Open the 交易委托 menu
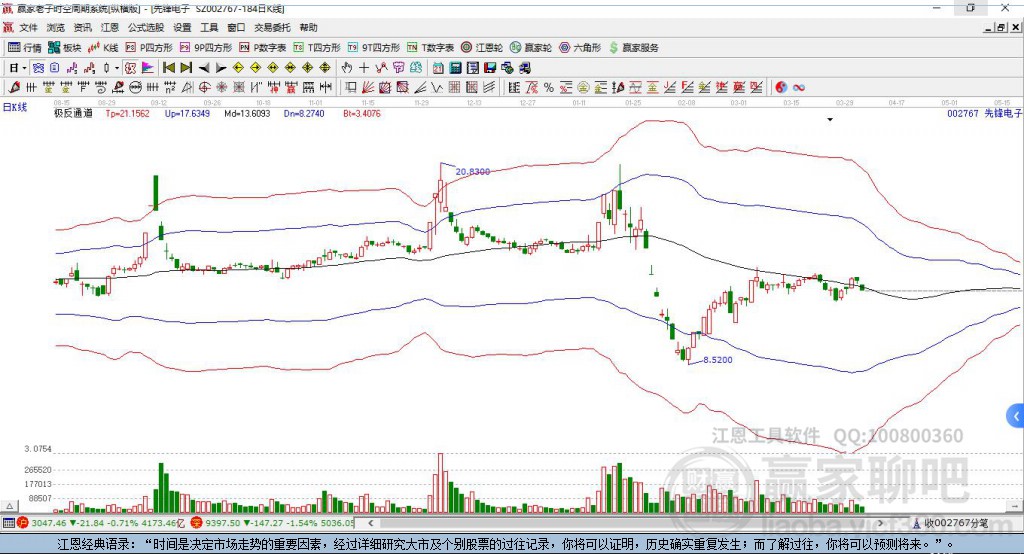The height and width of the screenshot is (554, 1024). 272,27
